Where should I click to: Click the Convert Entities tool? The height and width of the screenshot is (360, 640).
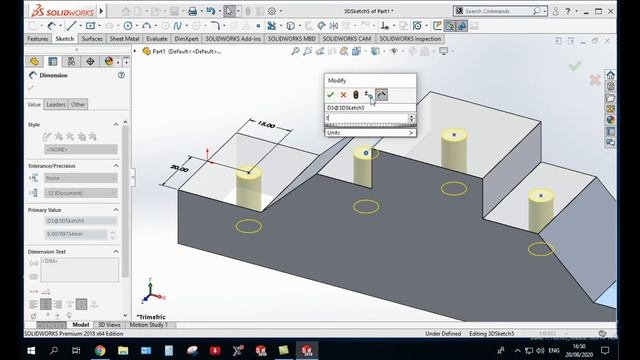(291, 26)
